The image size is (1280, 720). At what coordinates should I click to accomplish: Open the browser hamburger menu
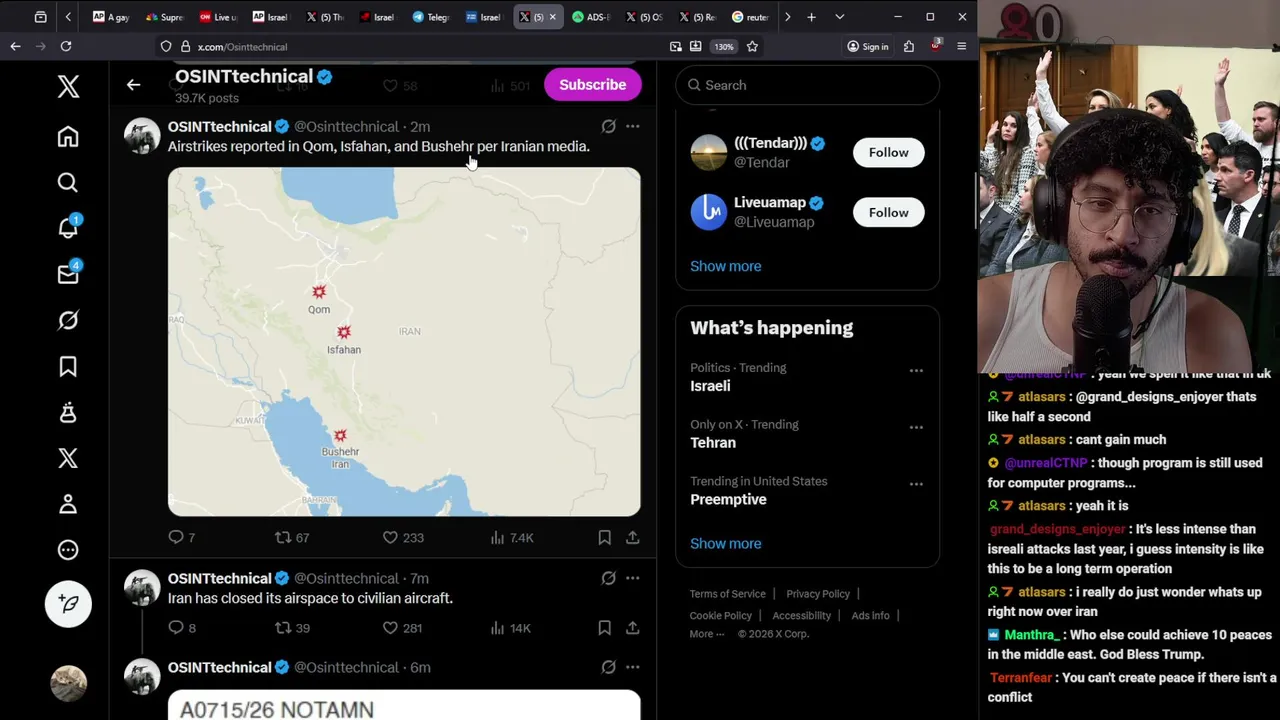point(961,46)
